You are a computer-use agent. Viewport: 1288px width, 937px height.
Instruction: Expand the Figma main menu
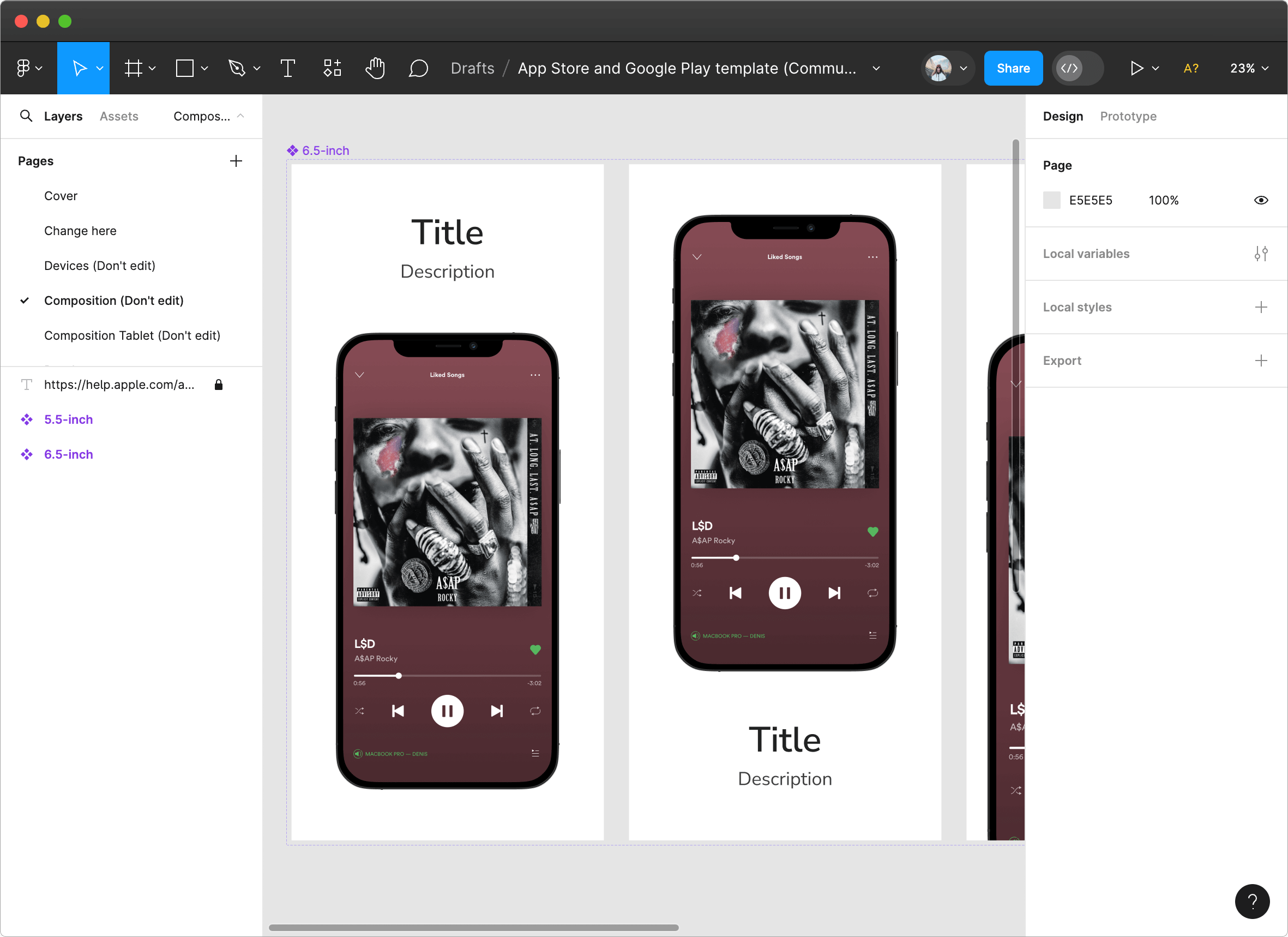click(28, 68)
